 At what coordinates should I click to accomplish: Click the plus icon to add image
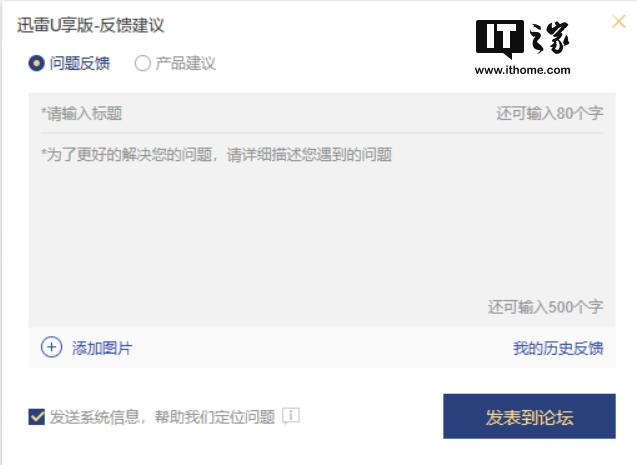52,347
